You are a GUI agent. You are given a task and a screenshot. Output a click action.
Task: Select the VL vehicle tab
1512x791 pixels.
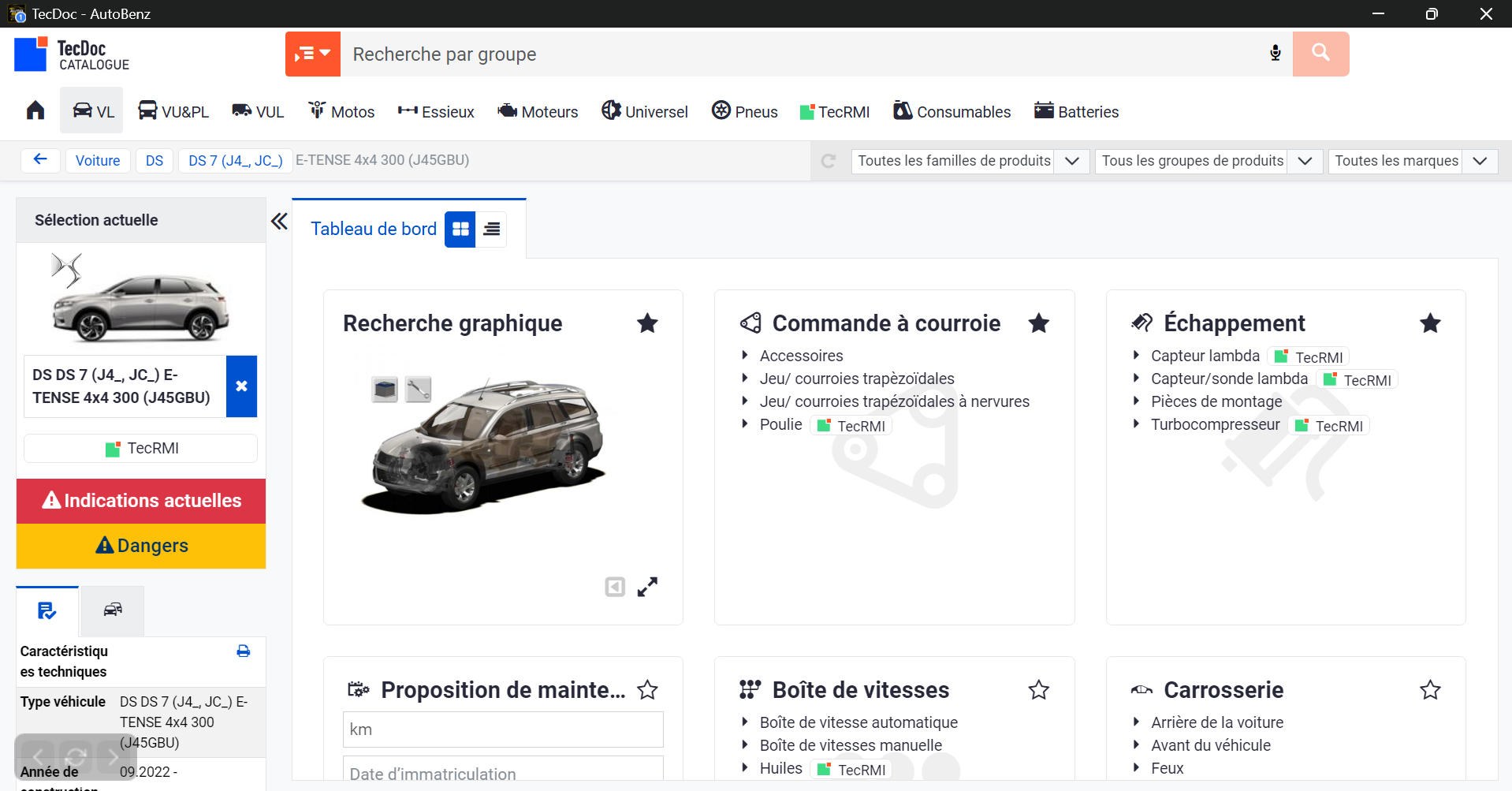[92, 111]
